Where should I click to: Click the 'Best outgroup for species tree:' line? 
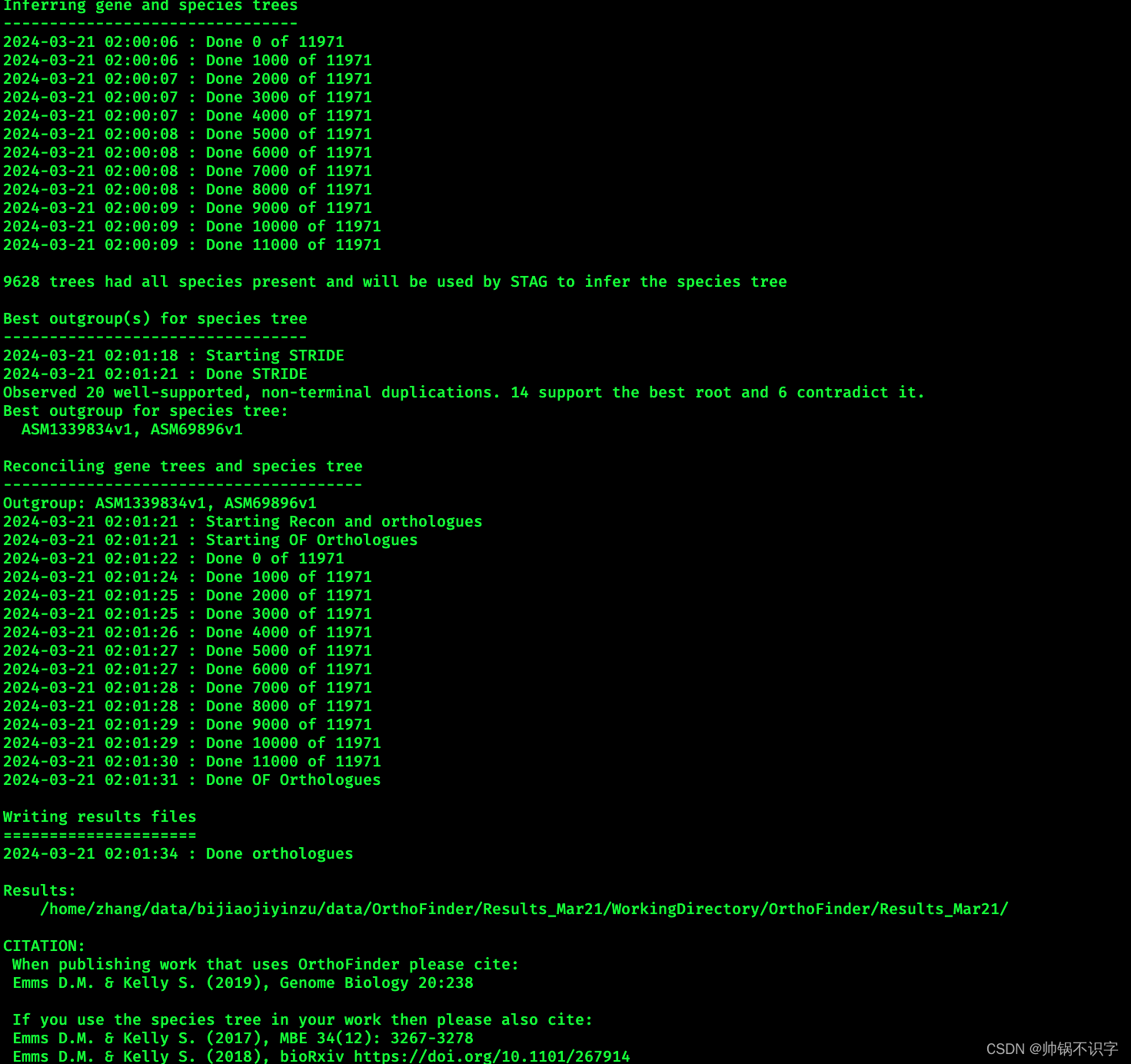pyautogui.click(x=146, y=411)
